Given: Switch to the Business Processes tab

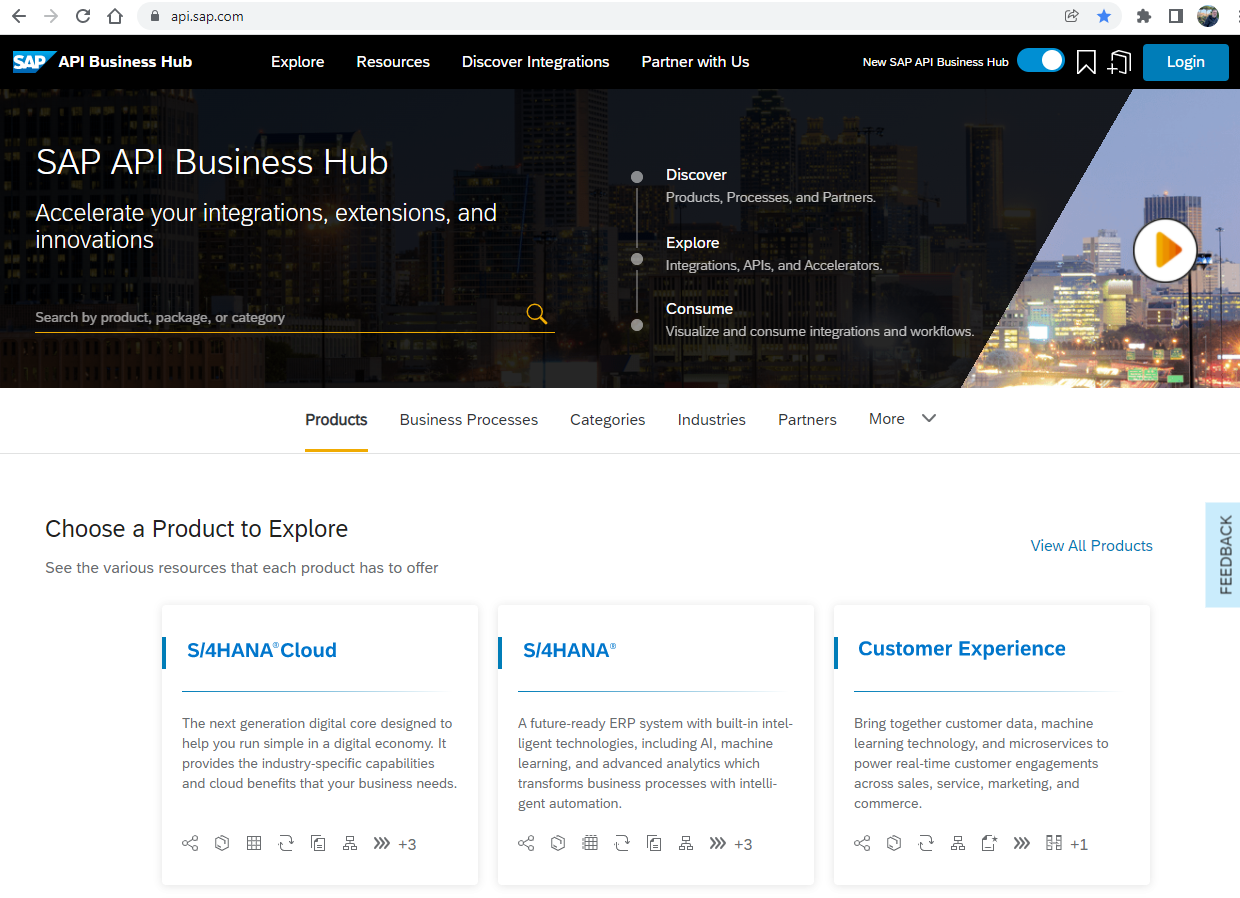Looking at the screenshot, I should [469, 420].
